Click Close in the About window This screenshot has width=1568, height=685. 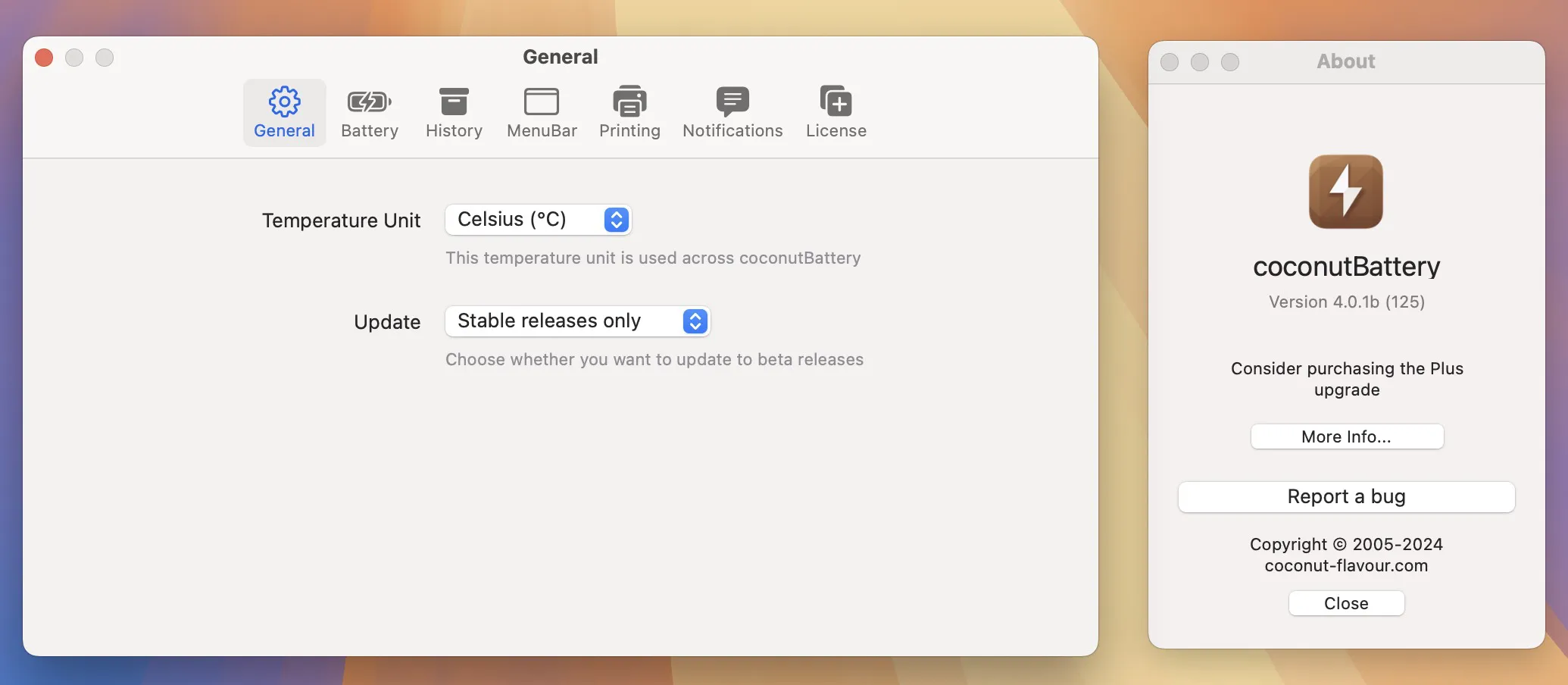1346,603
